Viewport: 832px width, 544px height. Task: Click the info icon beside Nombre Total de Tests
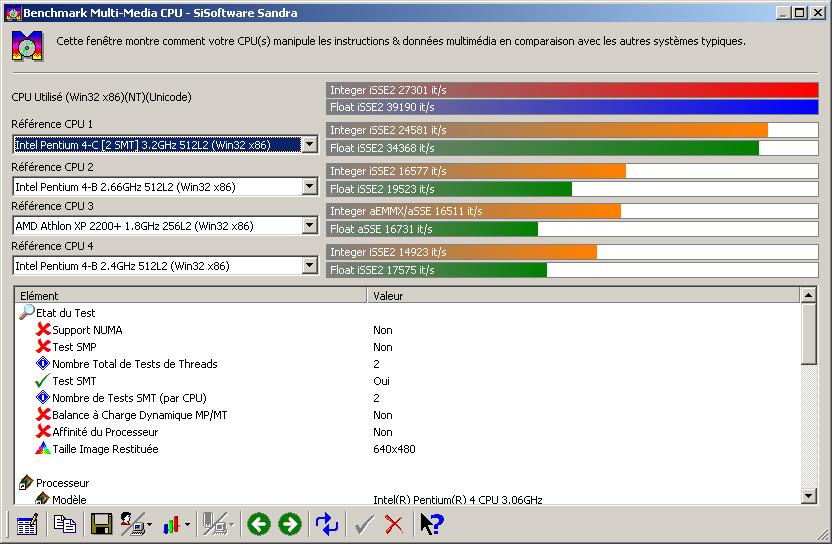tap(42, 364)
